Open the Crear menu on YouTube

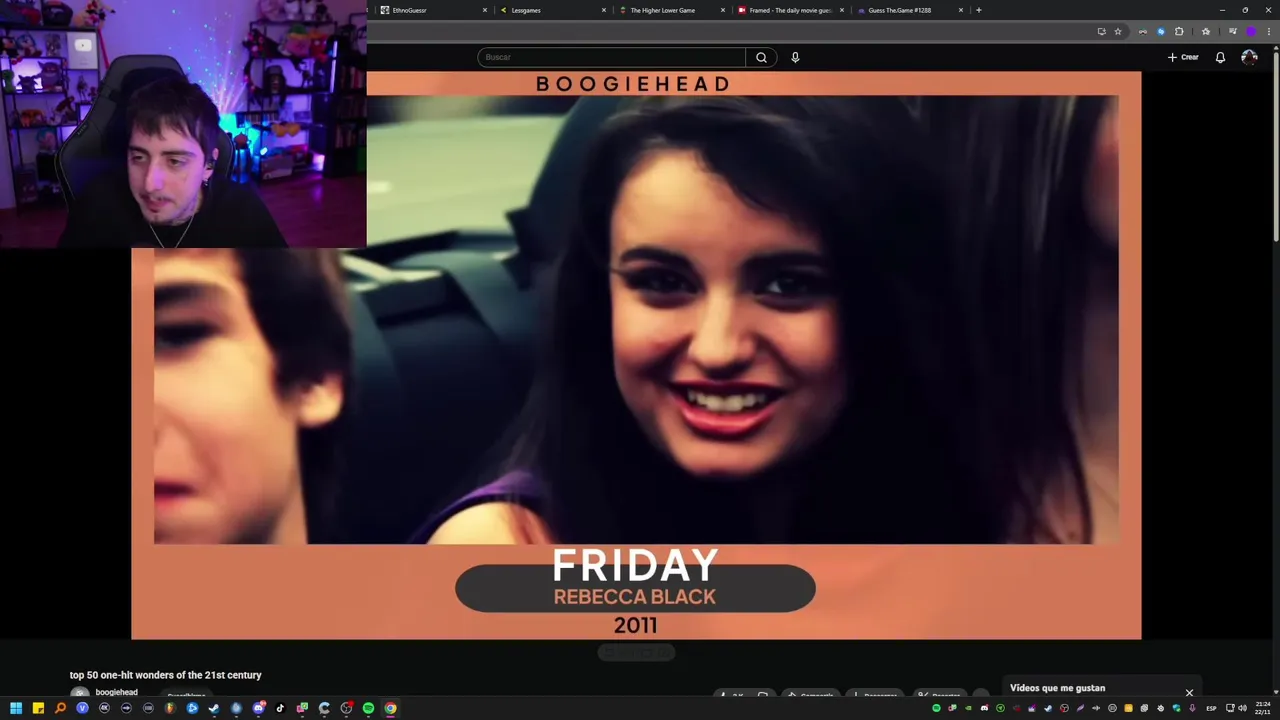click(x=1183, y=57)
